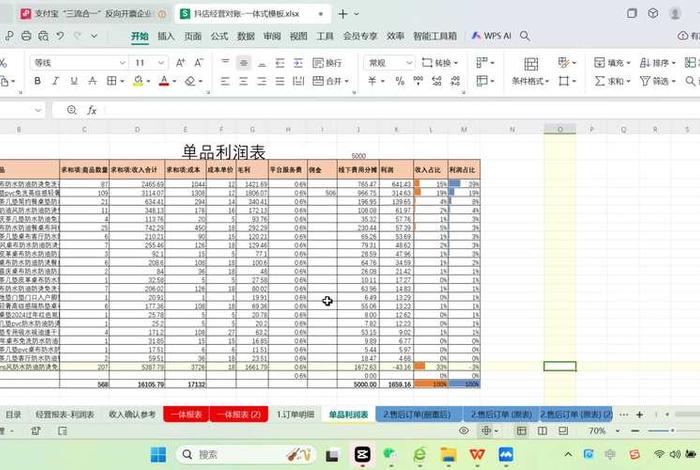
Task: Switch to the 目录 sheet tab
Action: 13,415
